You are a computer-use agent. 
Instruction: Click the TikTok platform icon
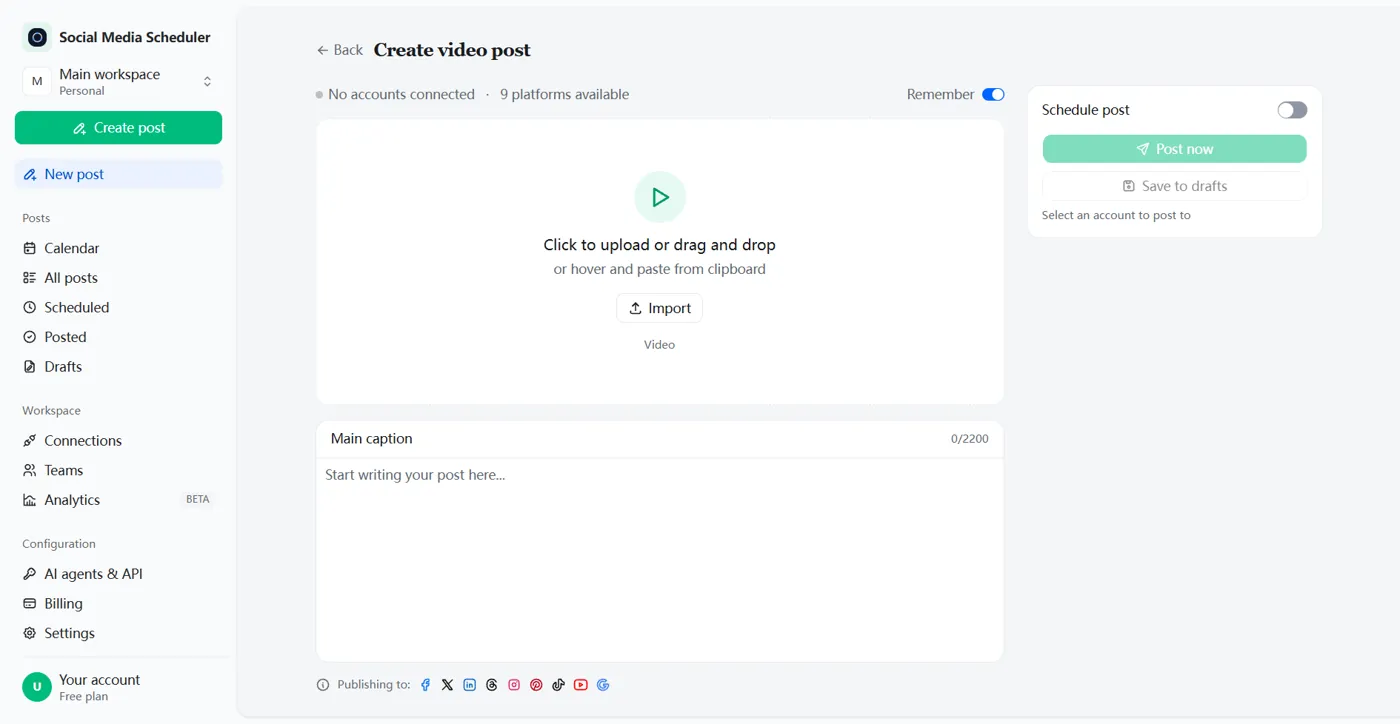[558, 685]
